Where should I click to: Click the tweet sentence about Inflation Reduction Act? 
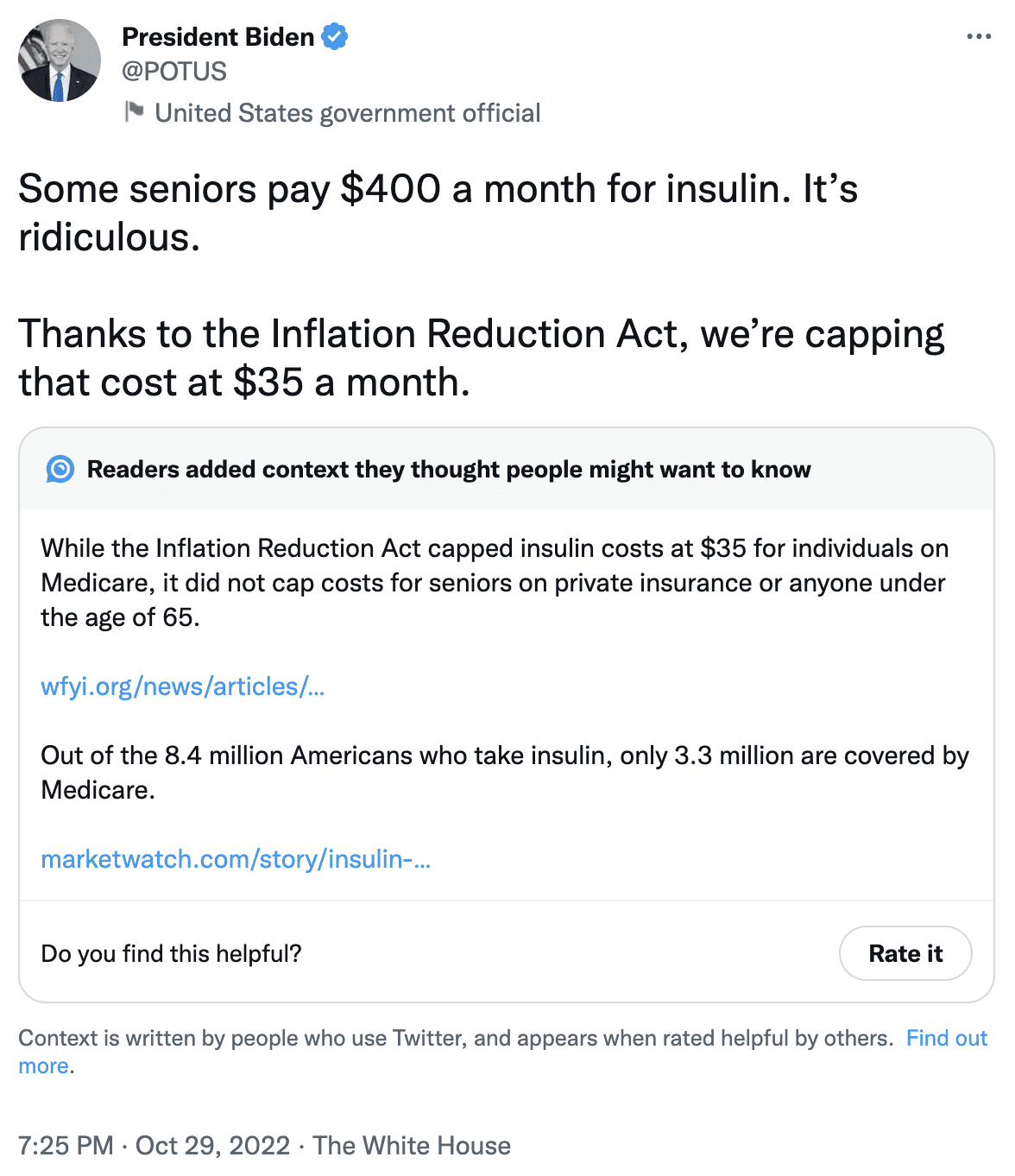point(481,357)
